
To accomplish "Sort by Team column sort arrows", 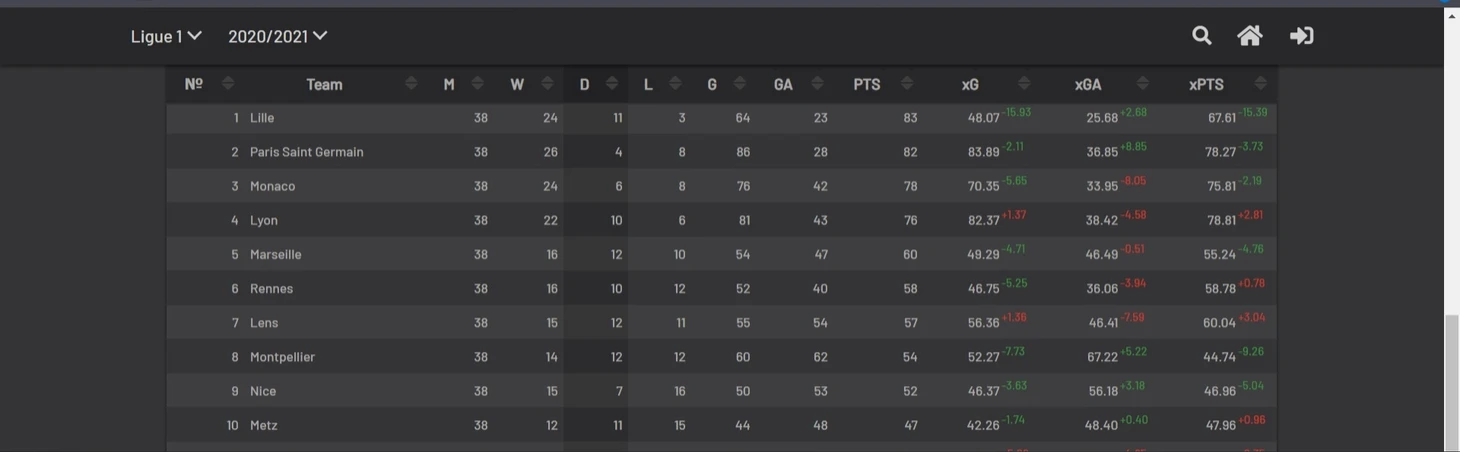I will [x=411, y=84].
